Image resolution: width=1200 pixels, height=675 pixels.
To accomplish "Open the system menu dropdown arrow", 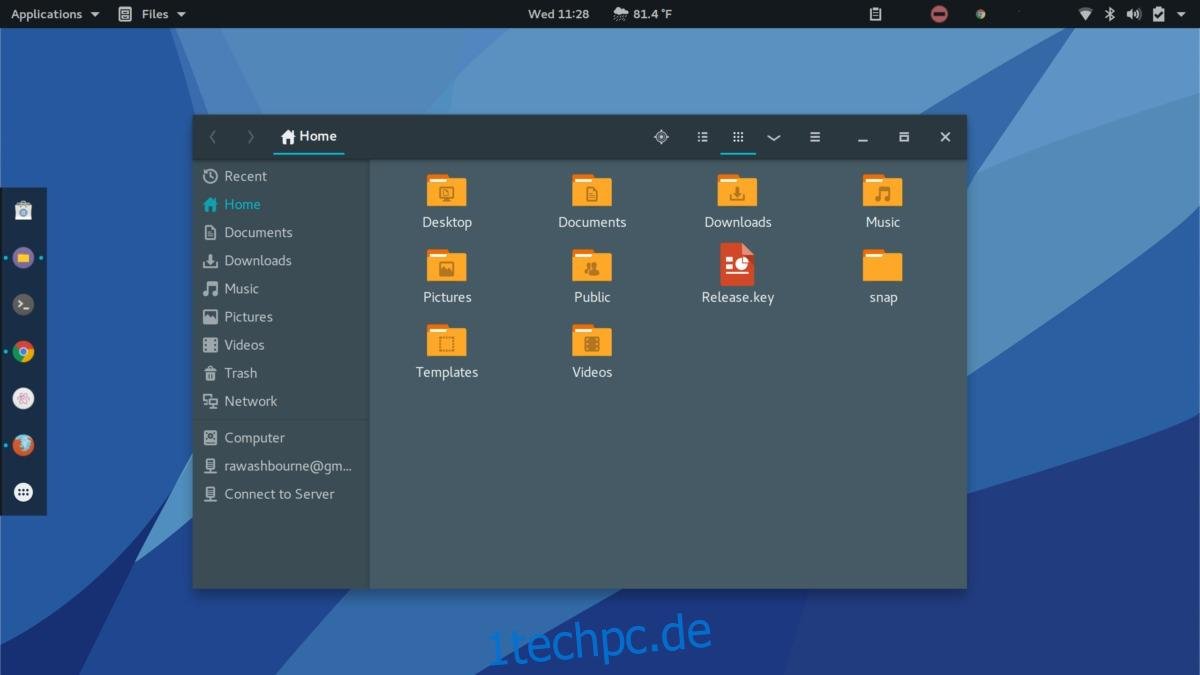I will click(x=1183, y=14).
